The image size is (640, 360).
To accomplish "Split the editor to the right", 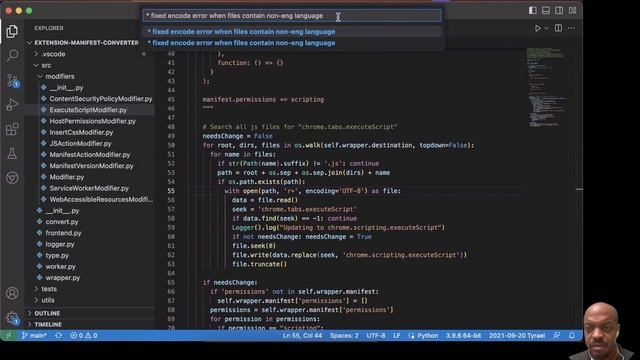I will (x=558, y=28).
